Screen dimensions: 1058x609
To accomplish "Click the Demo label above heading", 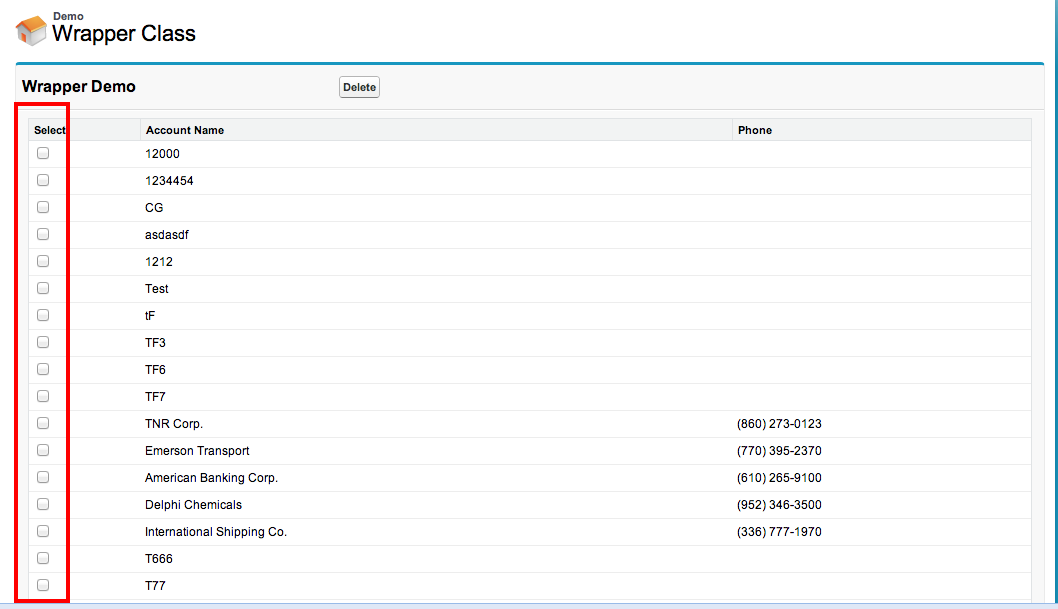I will (x=68, y=16).
